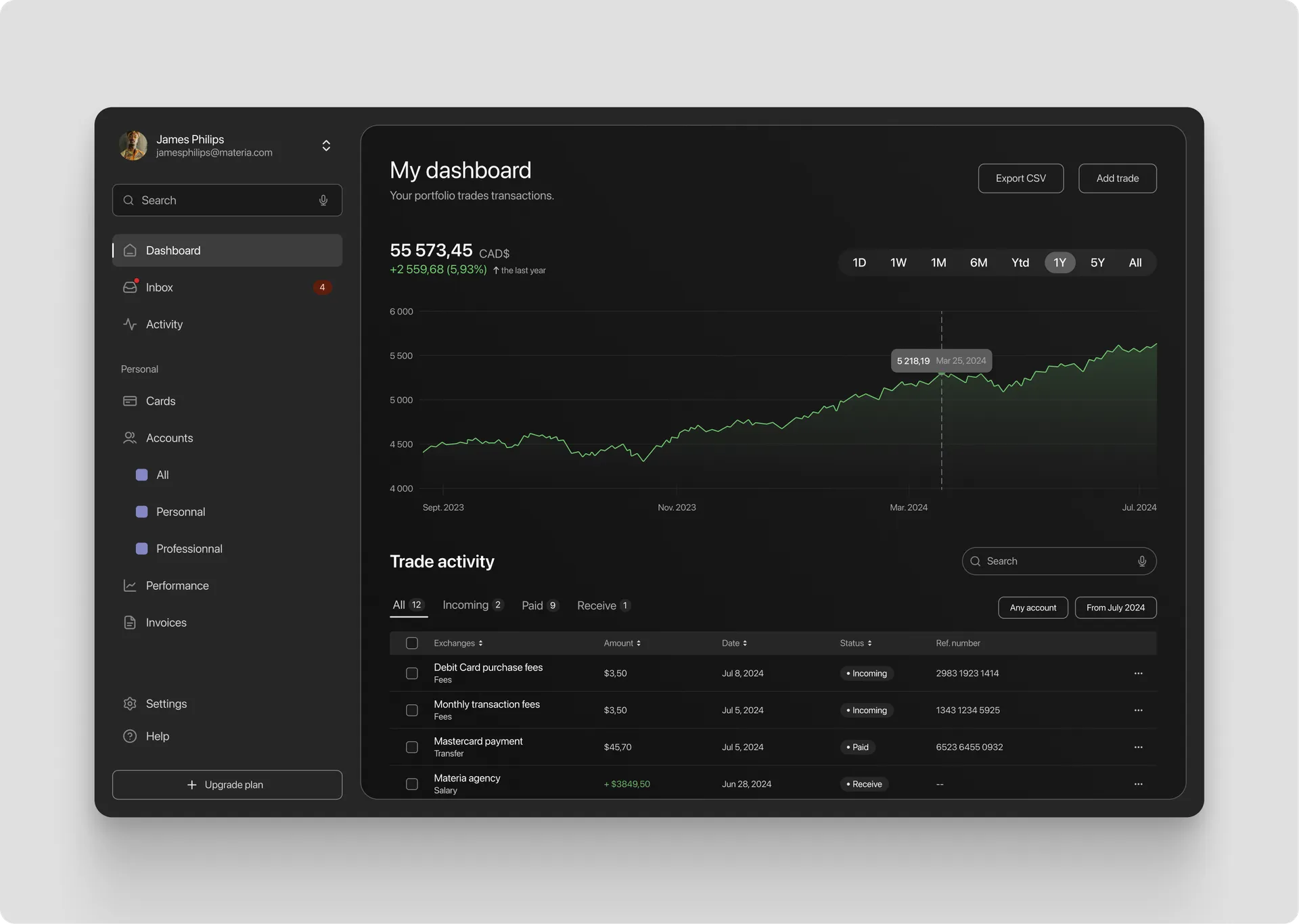Open the From July 2024 date filter
The image size is (1299, 924).
click(1116, 607)
